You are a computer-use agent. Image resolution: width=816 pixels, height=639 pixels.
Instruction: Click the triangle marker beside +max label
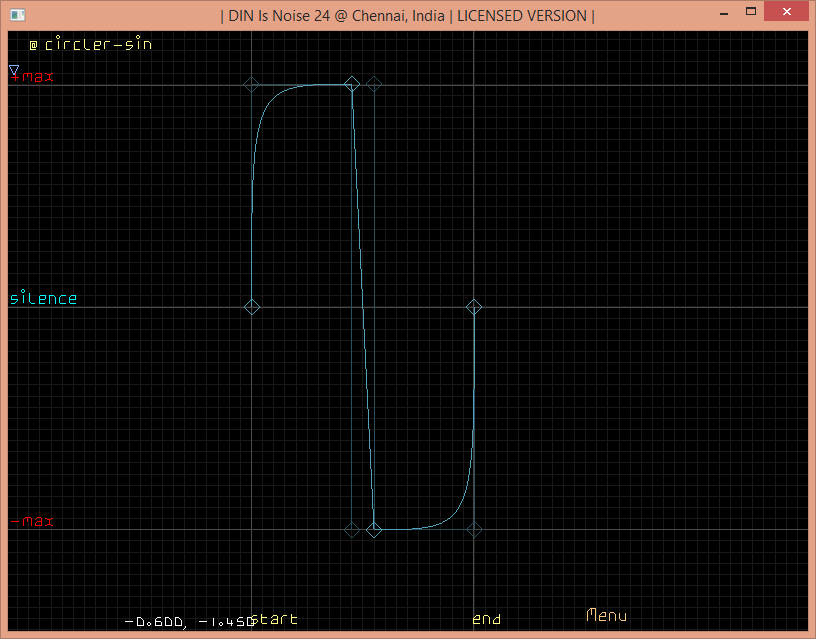coord(14,71)
